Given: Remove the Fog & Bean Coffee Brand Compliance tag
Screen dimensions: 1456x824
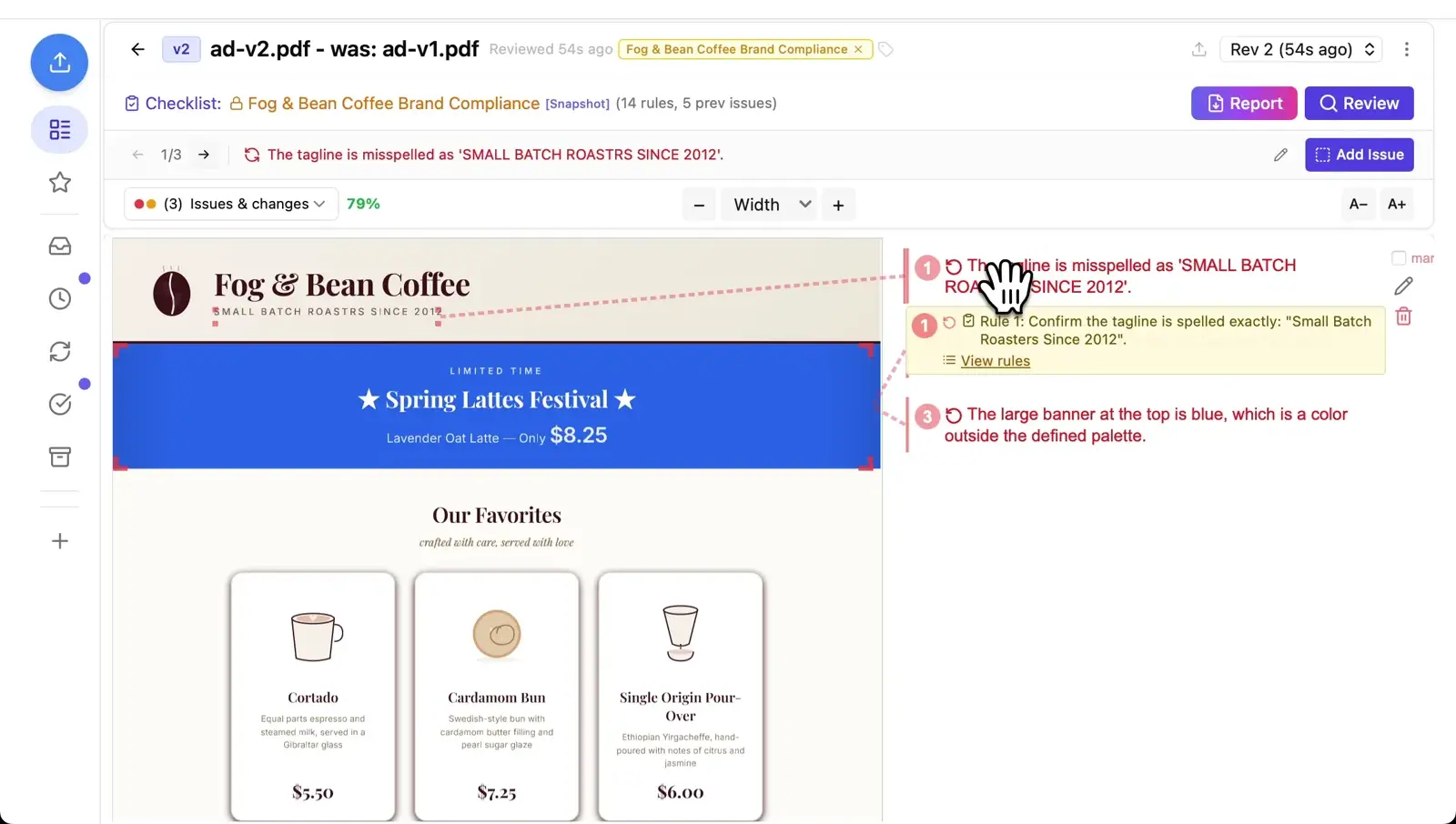Looking at the screenshot, I should coord(857,49).
